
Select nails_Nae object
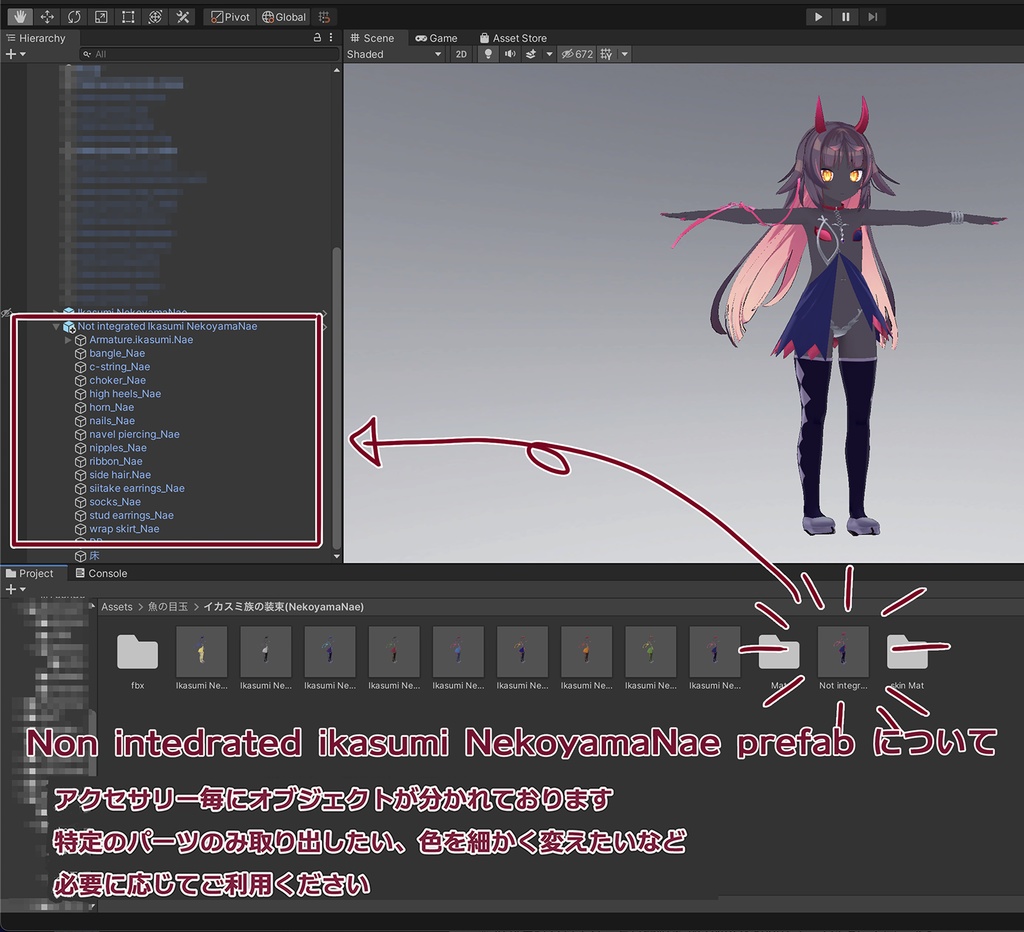coord(112,421)
